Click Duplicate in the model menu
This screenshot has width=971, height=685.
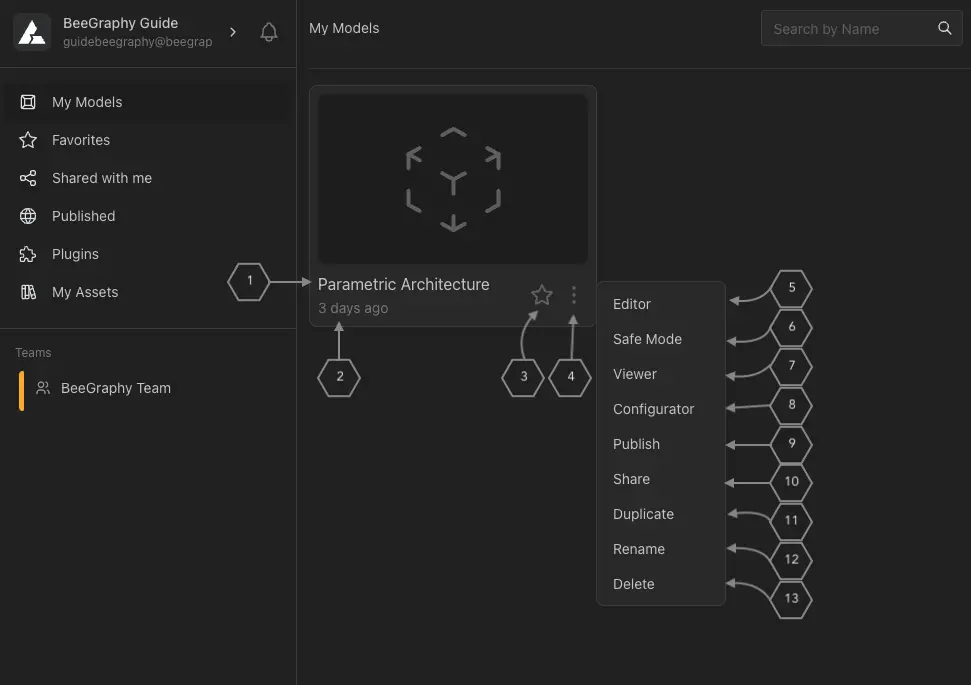tap(643, 514)
